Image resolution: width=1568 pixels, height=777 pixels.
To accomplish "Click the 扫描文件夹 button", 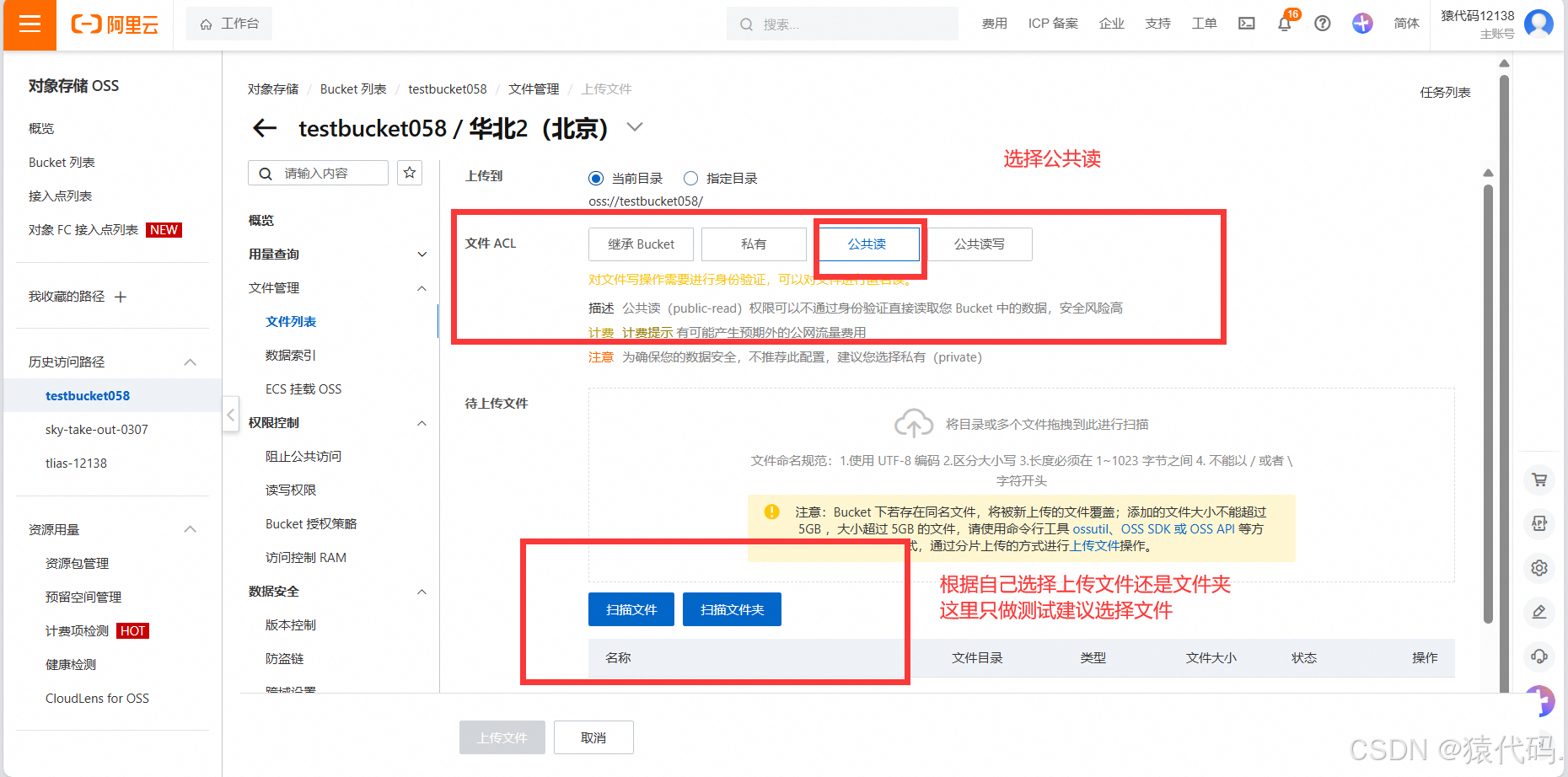I will (732, 609).
